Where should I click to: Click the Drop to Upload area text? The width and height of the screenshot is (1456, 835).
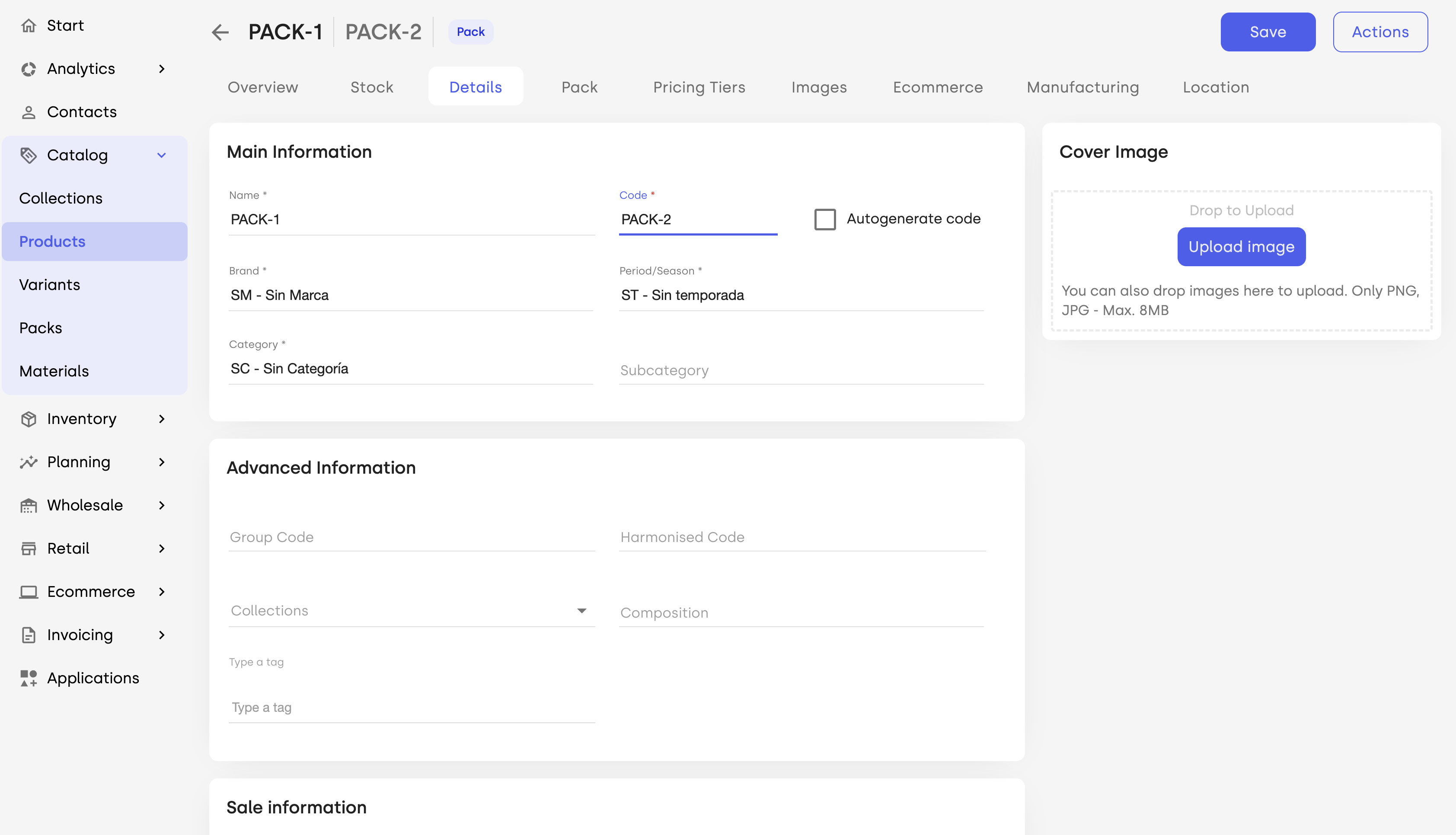[x=1242, y=210]
